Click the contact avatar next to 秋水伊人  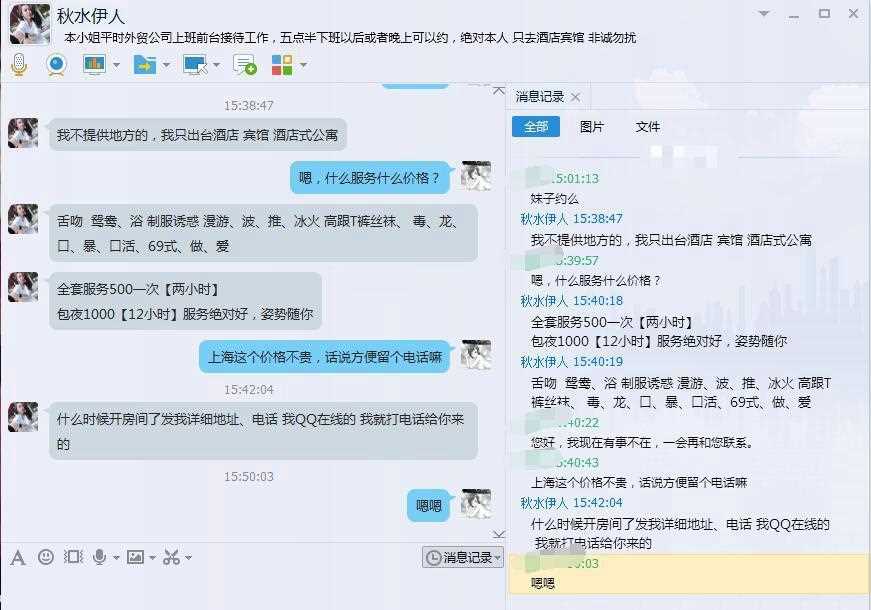point(29,23)
